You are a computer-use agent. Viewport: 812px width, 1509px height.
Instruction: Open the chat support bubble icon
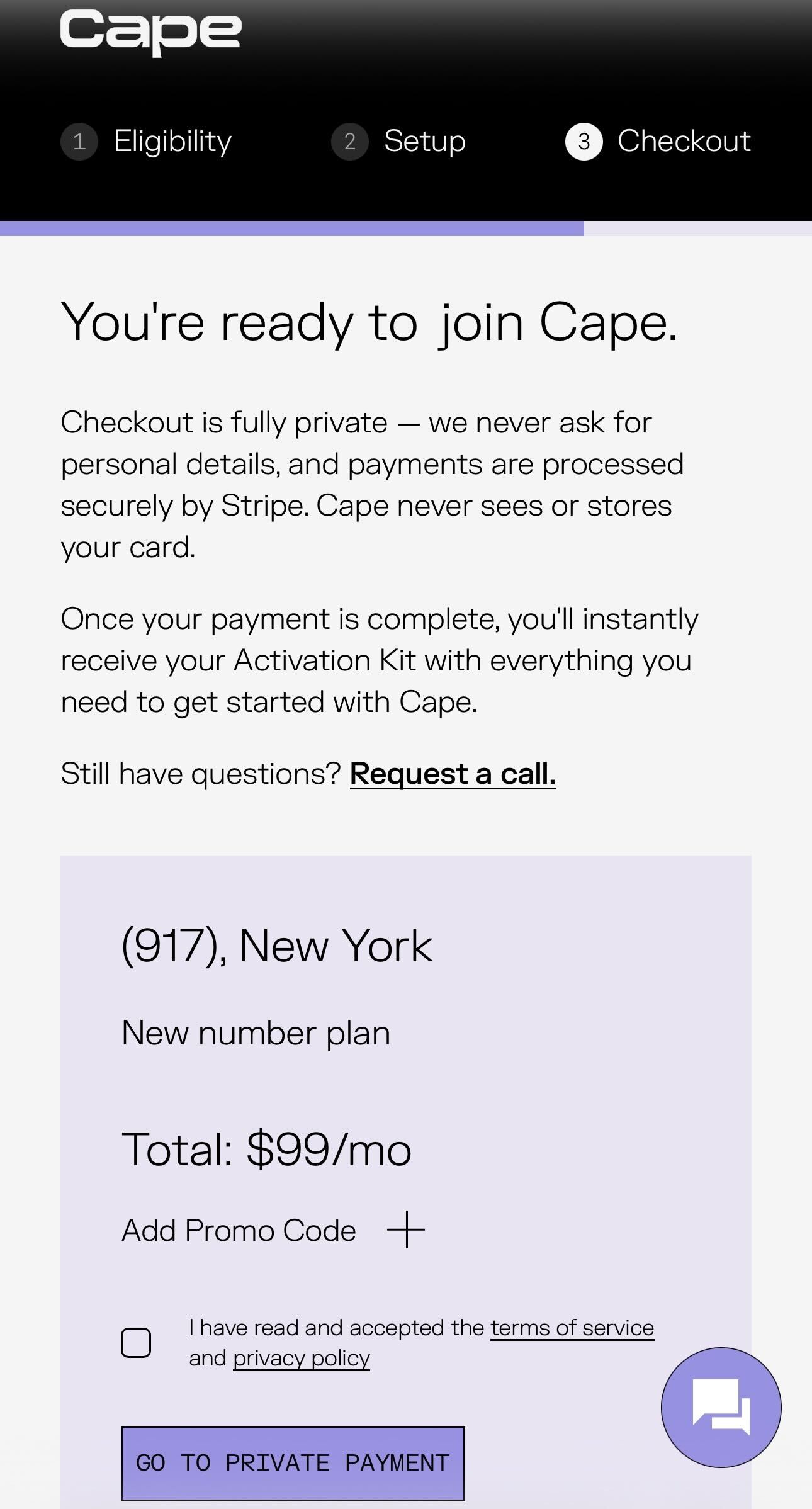pos(721,1407)
